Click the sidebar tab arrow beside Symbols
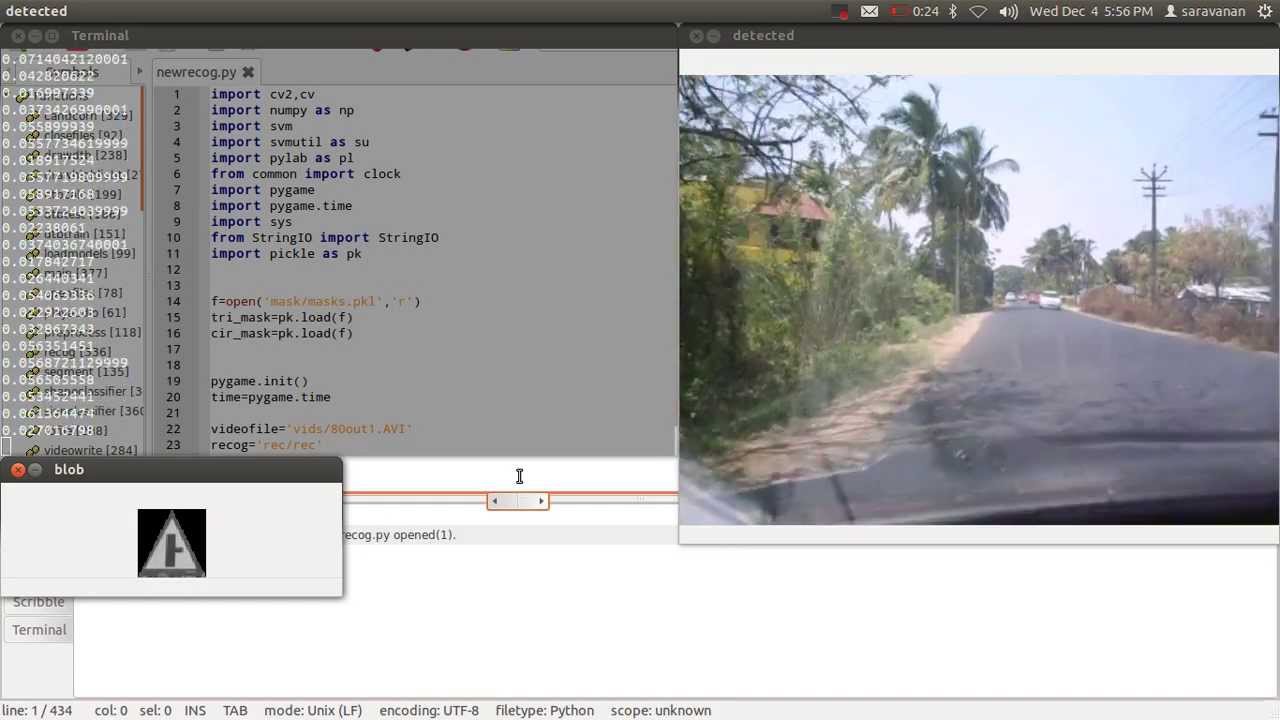 [139, 71]
